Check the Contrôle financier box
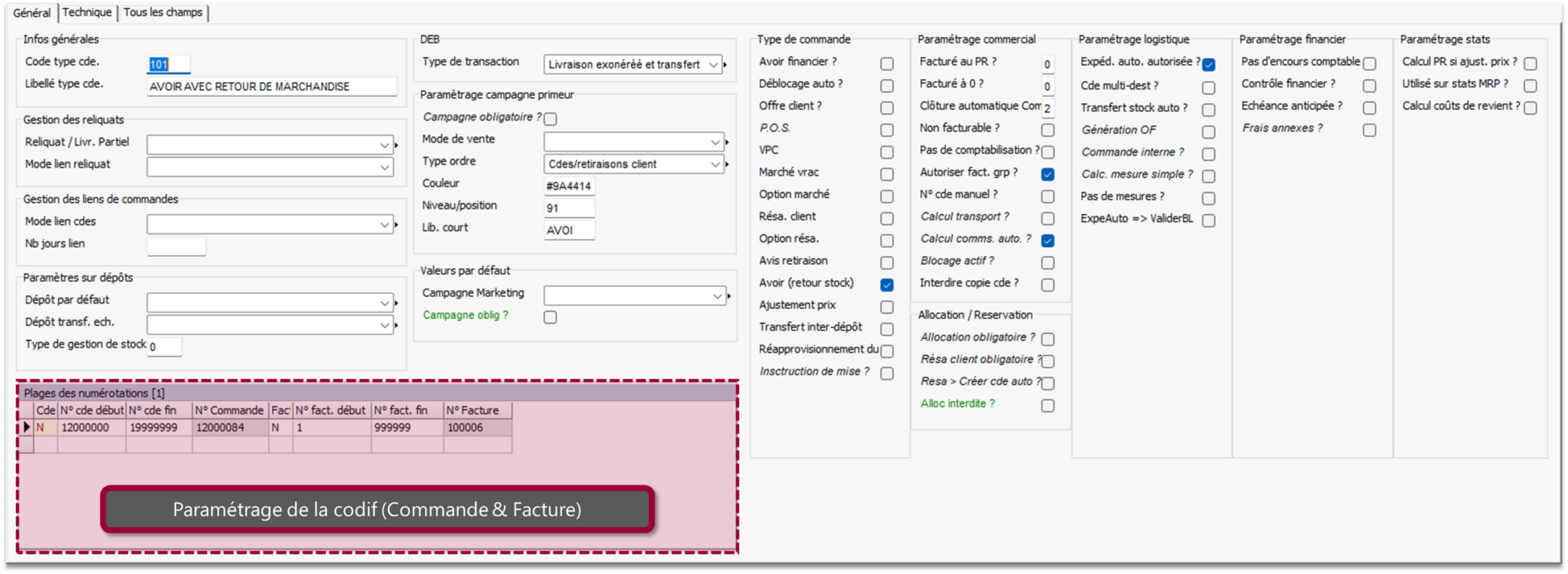The image size is (1568, 574). pos(1370,85)
